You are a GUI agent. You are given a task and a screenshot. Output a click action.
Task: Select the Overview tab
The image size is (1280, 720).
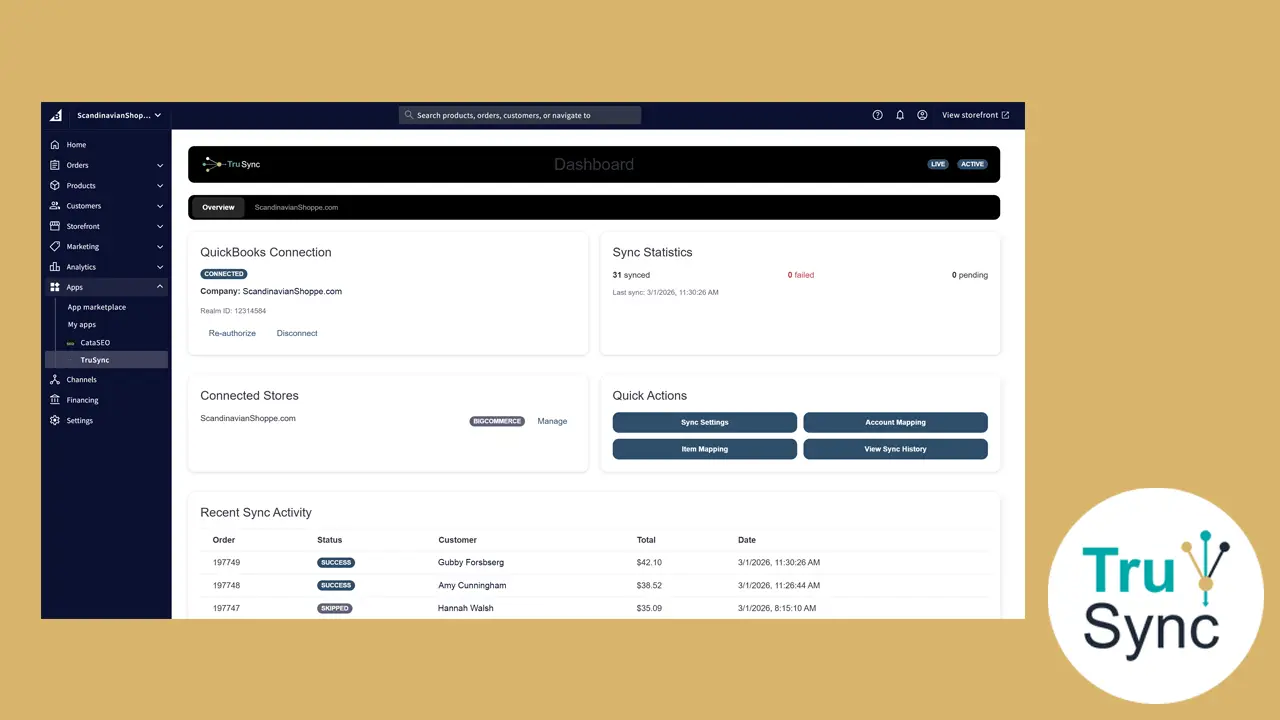pyautogui.click(x=218, y=207)
